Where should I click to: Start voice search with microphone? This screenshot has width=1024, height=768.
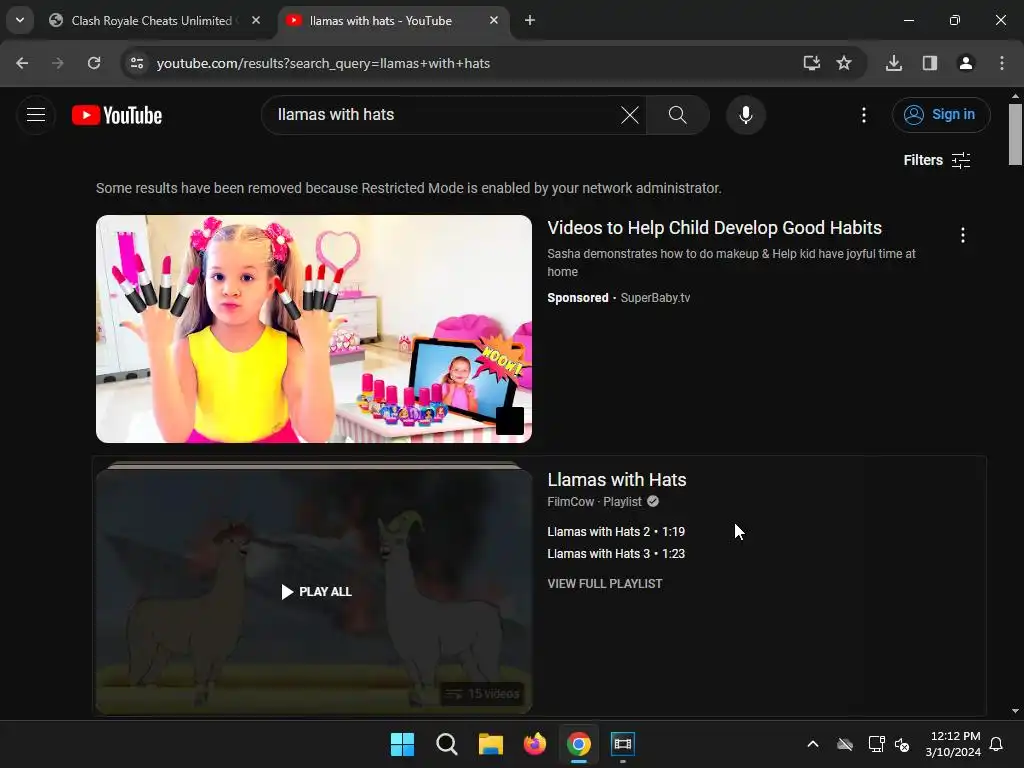[x=745, y=115]
